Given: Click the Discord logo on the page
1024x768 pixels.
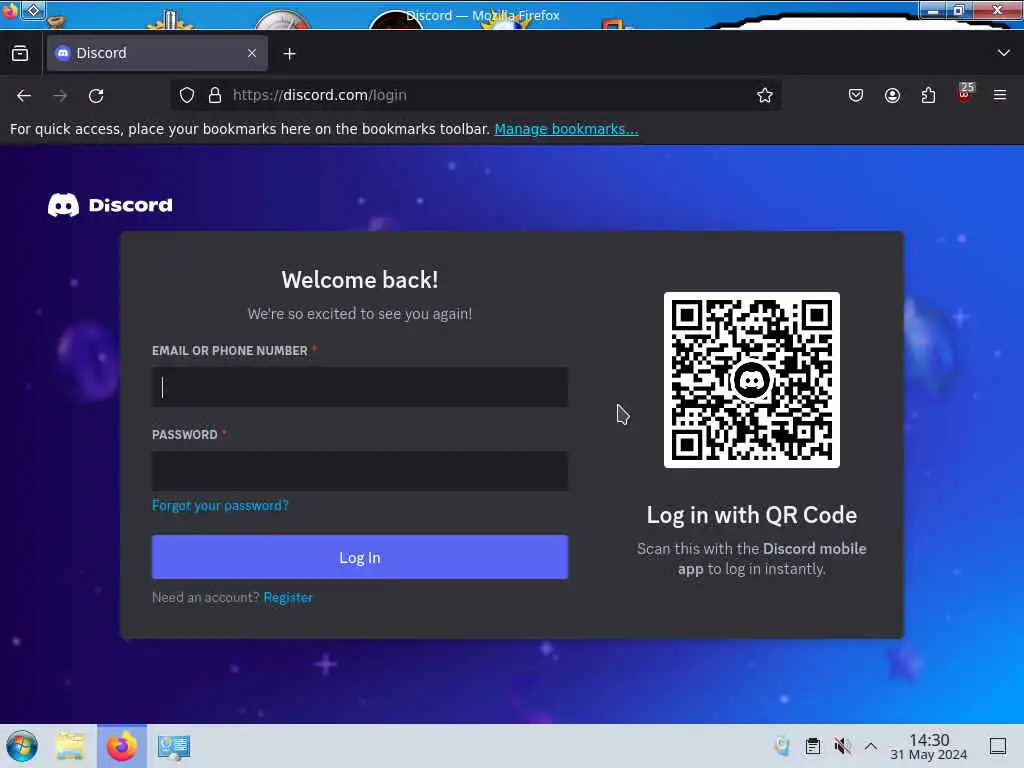Looking at the screenshot, I should tap(110, 205).
